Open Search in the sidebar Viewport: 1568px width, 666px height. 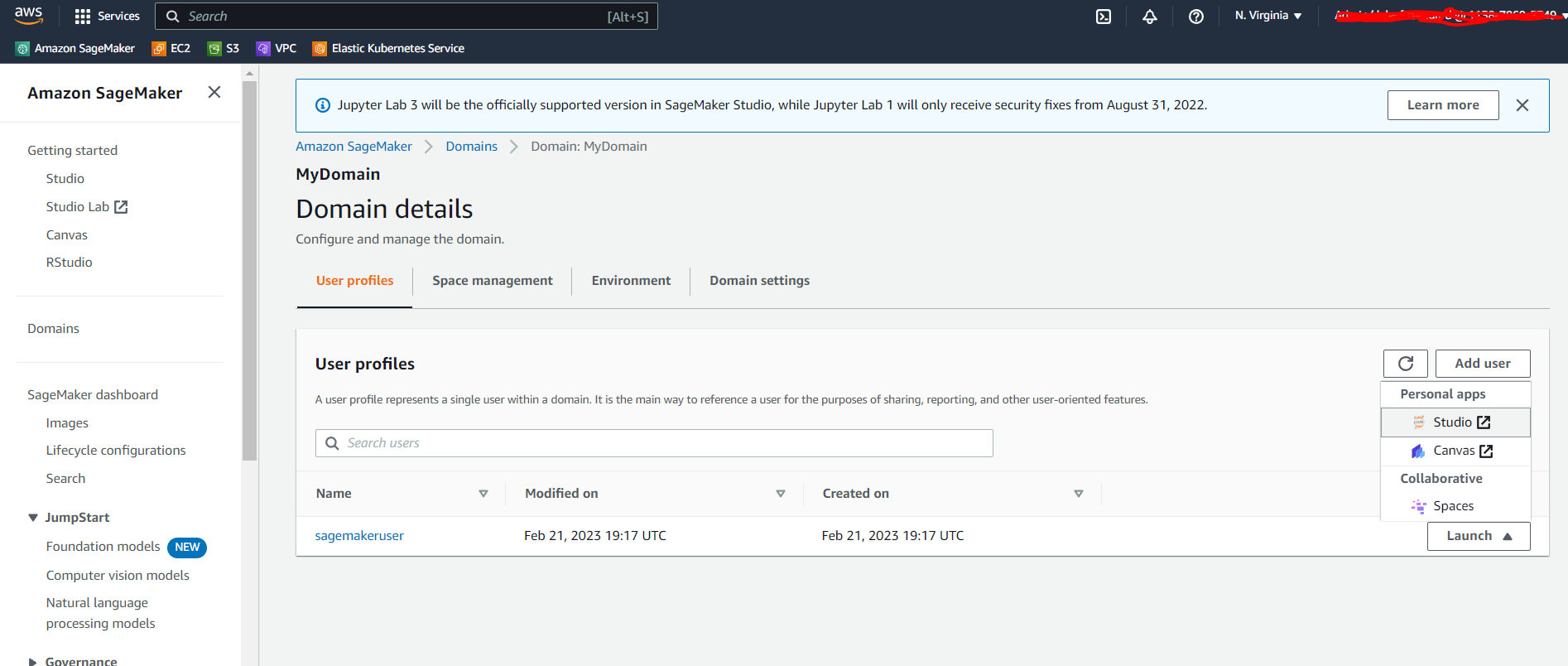coord(65,479)
